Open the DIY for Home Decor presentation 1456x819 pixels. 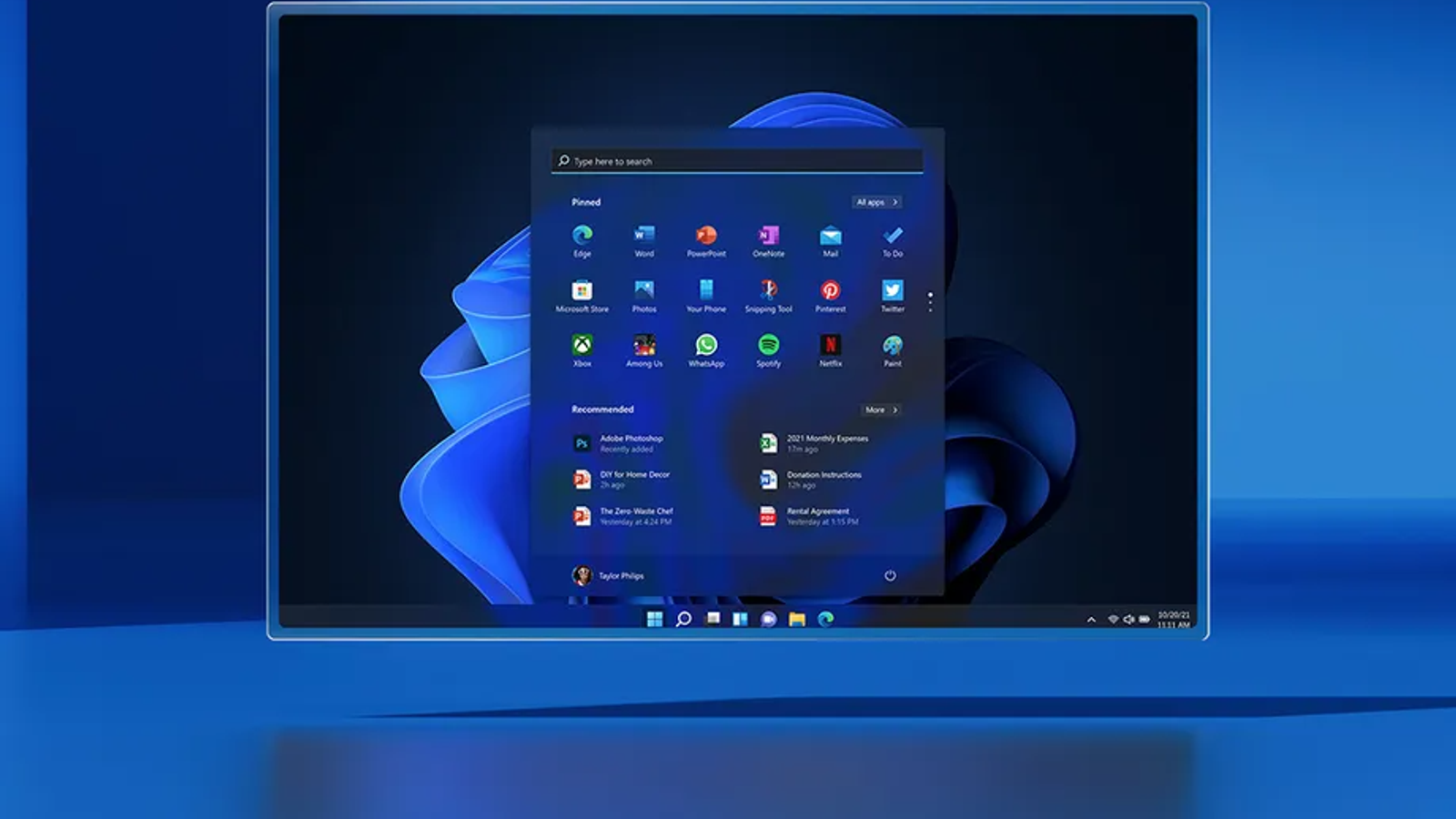622,480
